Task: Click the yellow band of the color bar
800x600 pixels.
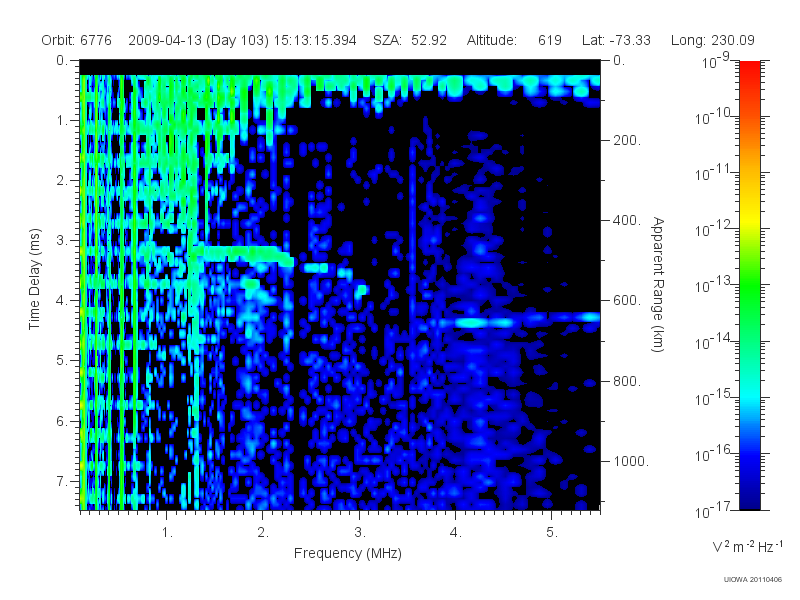Action: pos(750,219)
